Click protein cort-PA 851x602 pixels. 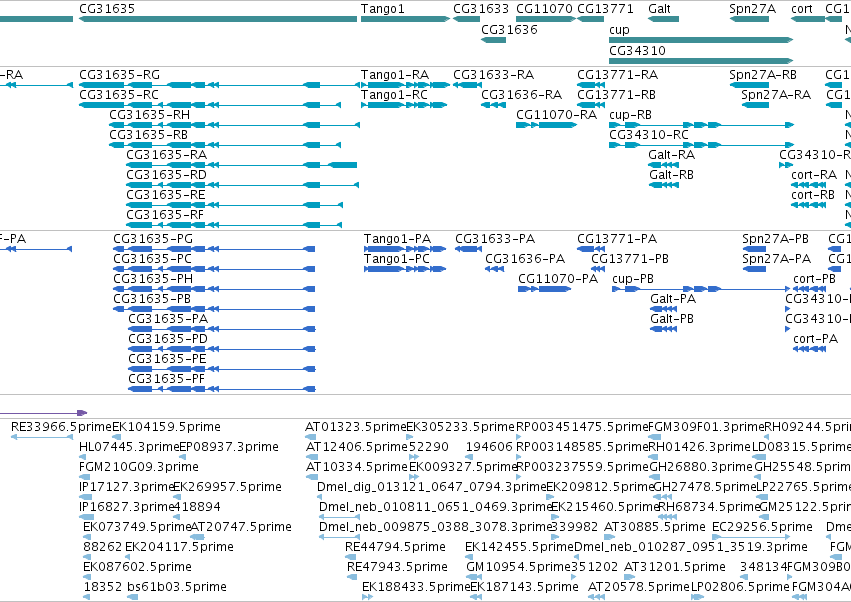816,339
